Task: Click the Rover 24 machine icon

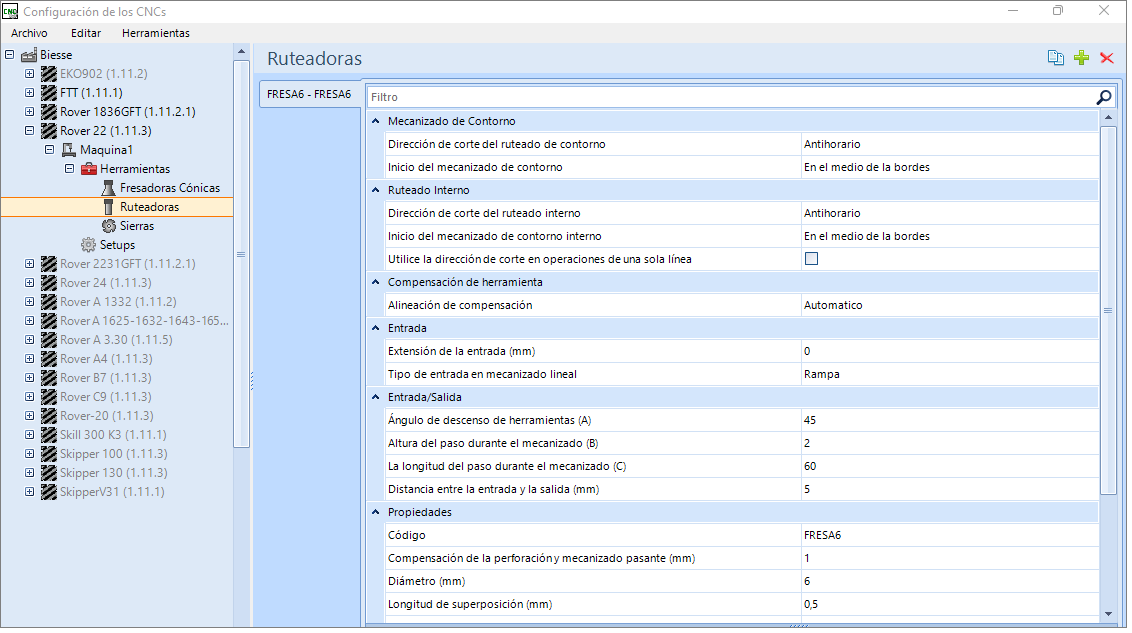Action: (x=48, y=283)
